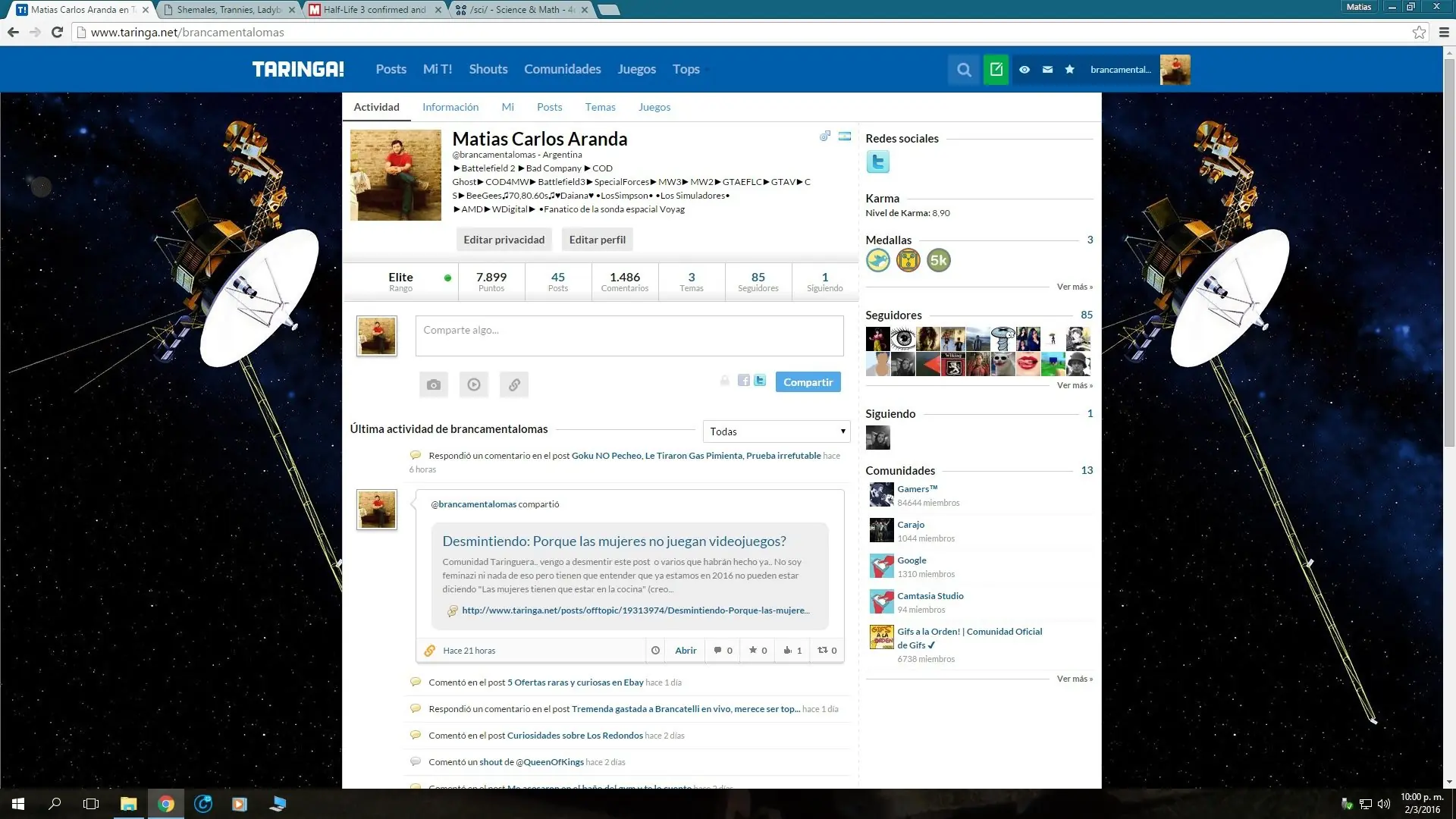Expand Ver más under Comunidades
The width and height of the screenshot is (1456, 819).
[x=1074, y=679]
